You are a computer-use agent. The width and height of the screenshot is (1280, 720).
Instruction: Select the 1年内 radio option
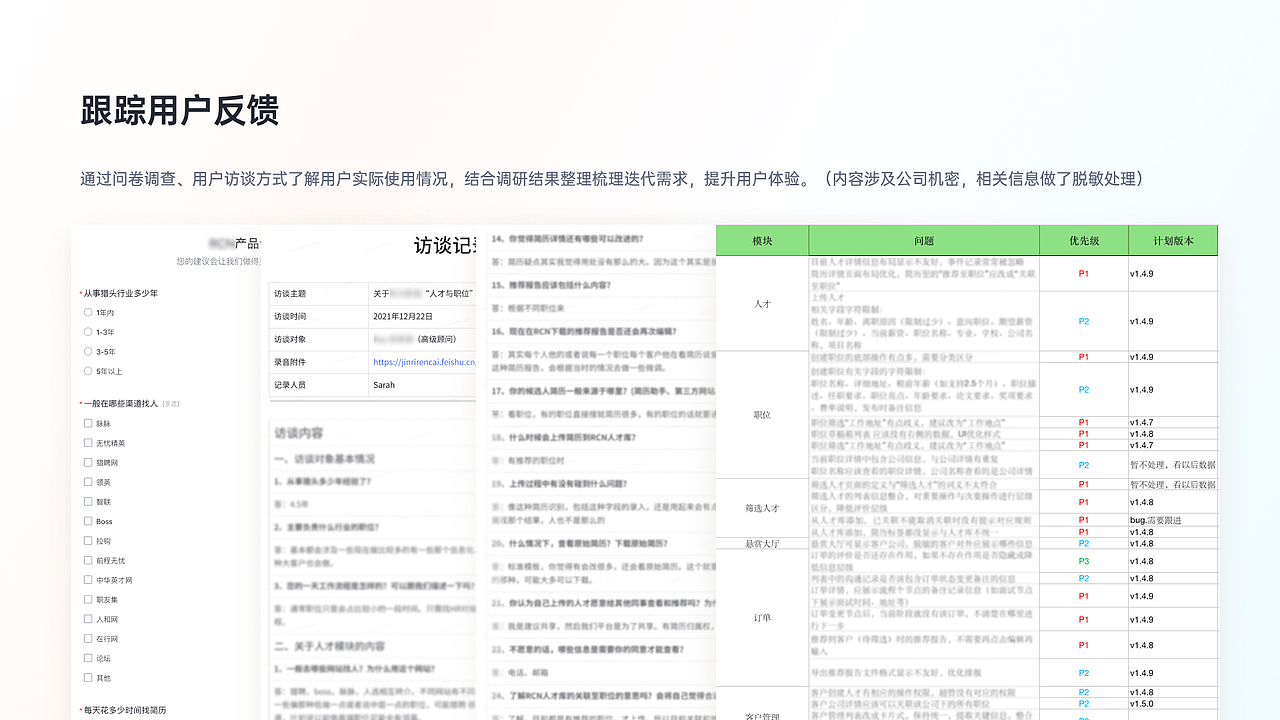[89, 312]
